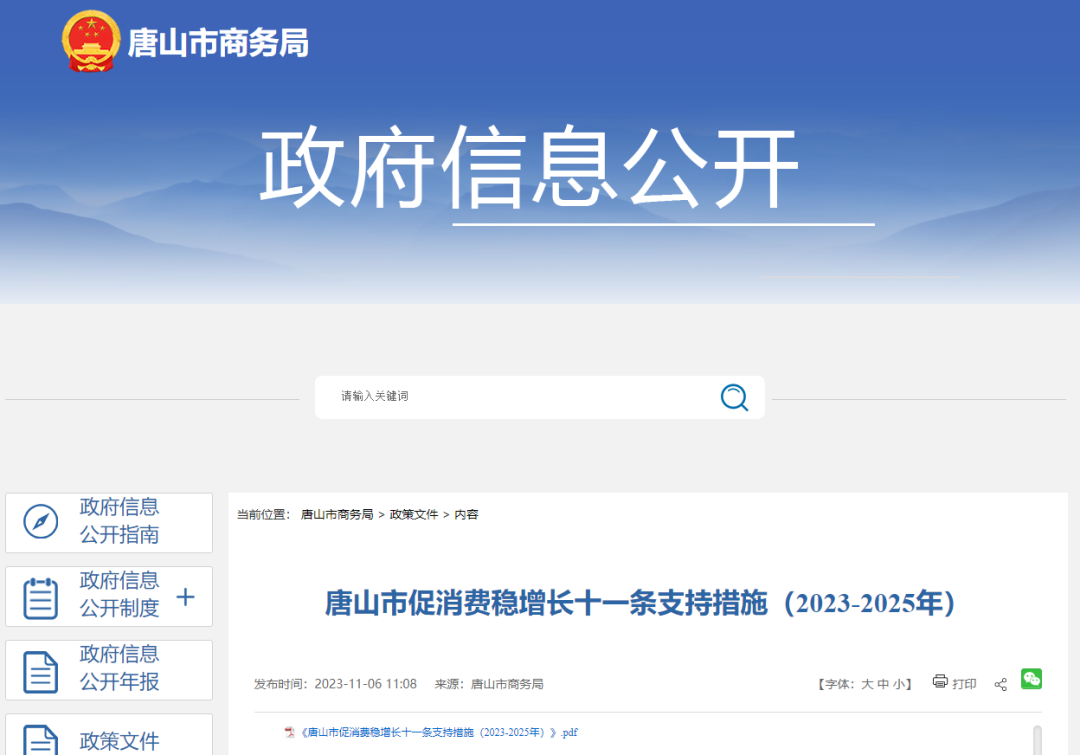
Task: Click the share icon beside 打印
Action: click(1000, 684)
